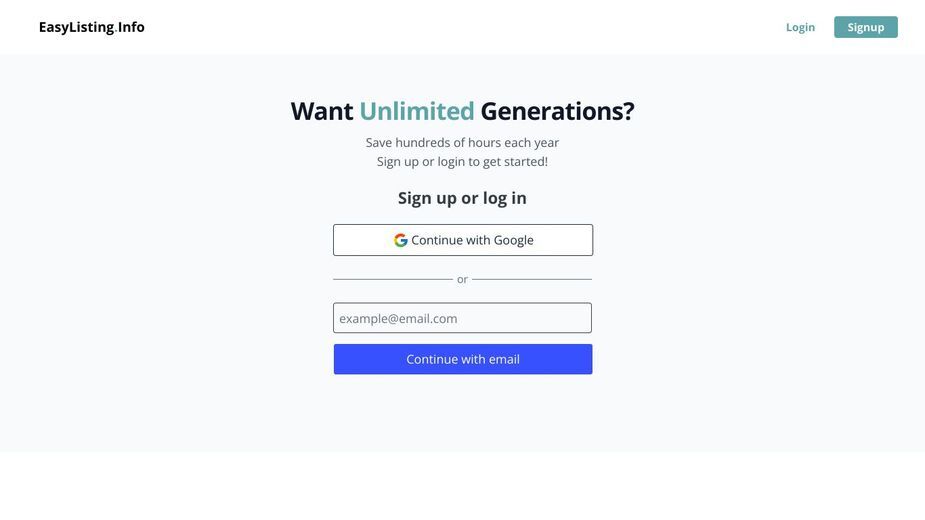This screenshot has height=520, width=925.
Task: Click the "Sign up or log in" heading
Action: point(462,198)
